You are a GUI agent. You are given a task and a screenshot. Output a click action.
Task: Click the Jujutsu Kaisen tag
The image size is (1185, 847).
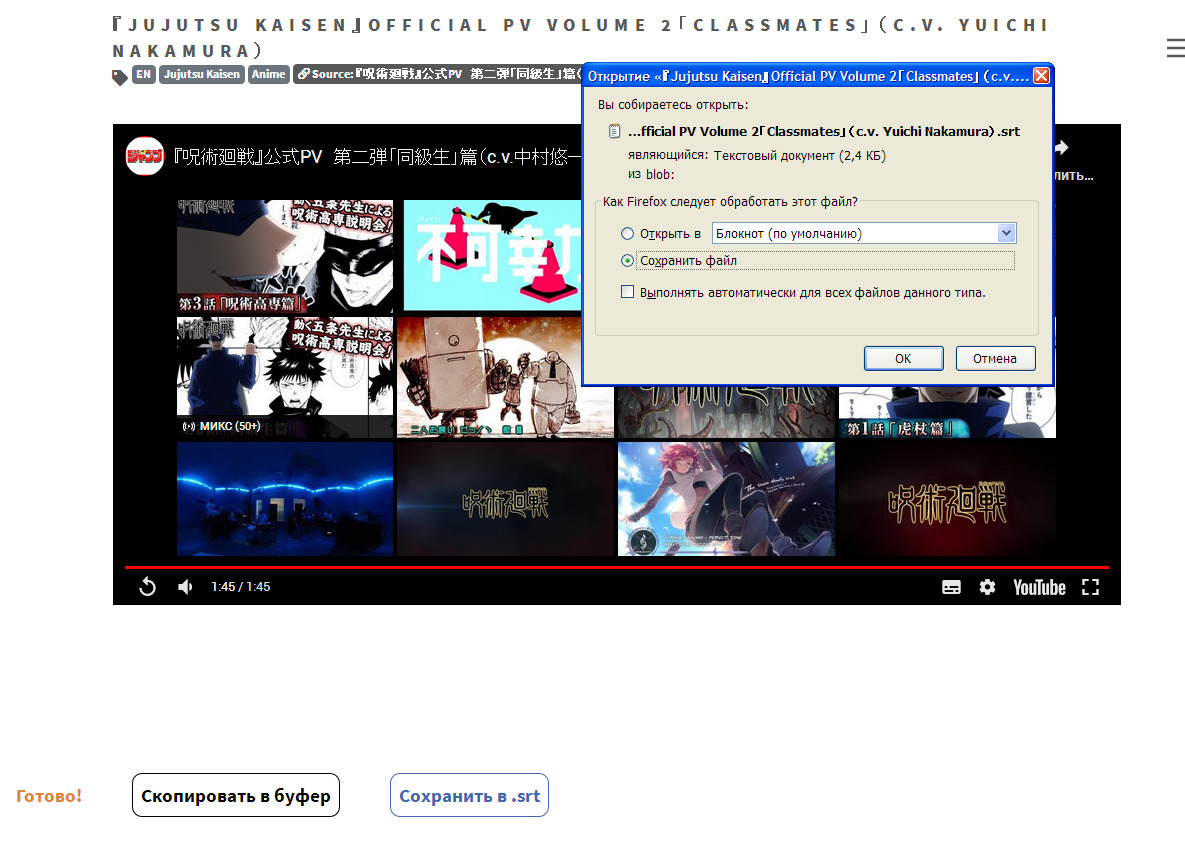click(x=202, y=75)
